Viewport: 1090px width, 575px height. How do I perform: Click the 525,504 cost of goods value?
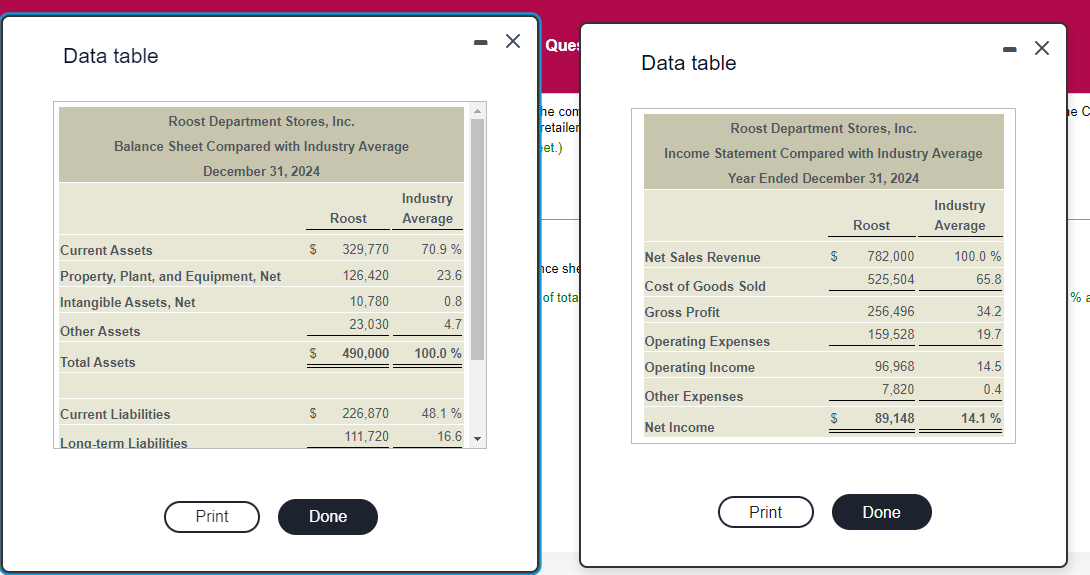(890, 280)
